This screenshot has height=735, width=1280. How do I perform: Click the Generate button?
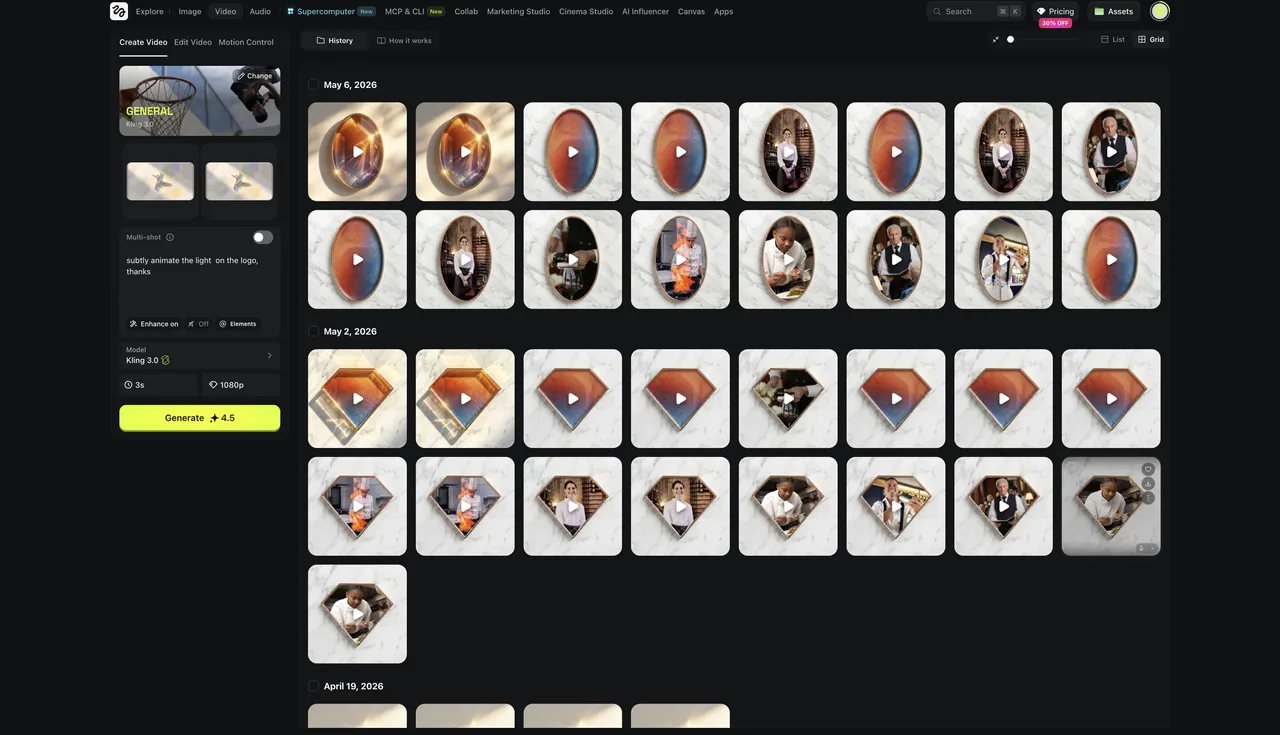click(200, 418)
